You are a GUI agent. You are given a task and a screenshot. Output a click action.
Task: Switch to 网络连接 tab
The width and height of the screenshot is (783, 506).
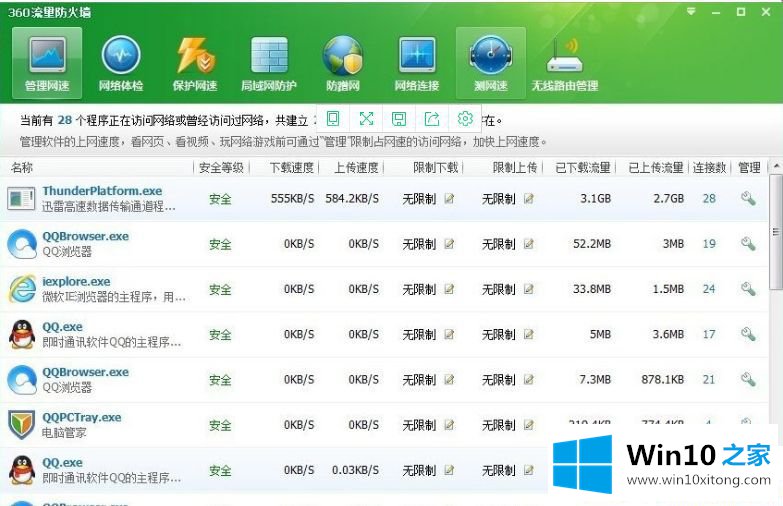(x=416, y=63)
